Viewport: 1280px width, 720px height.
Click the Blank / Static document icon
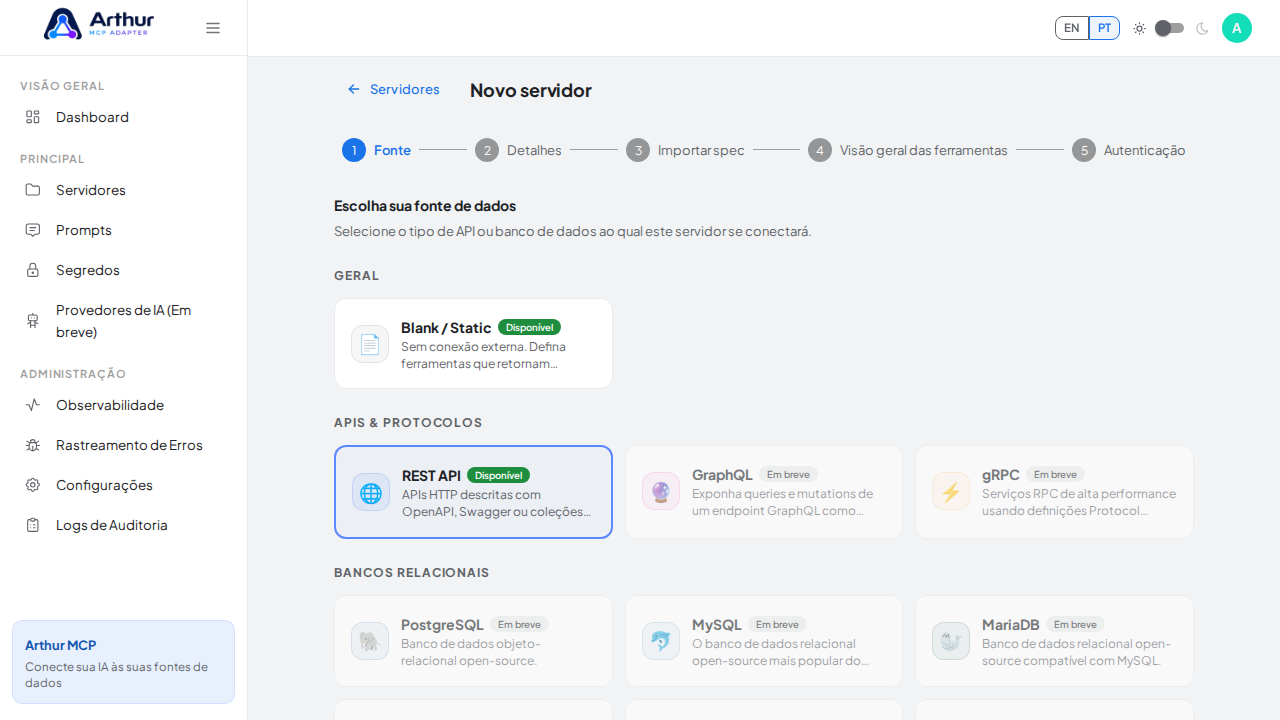(x=370, y=344)
